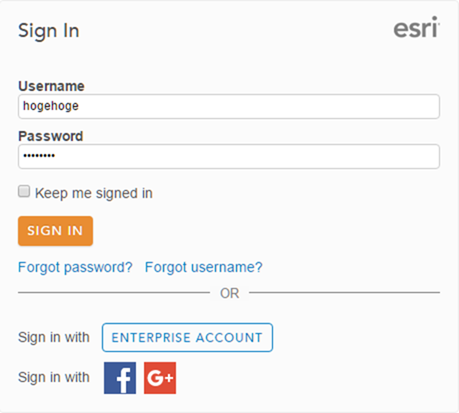Click the Keep me signed in label text
Image resolution: width=459 pixels, height=413 pixels.
94,193
